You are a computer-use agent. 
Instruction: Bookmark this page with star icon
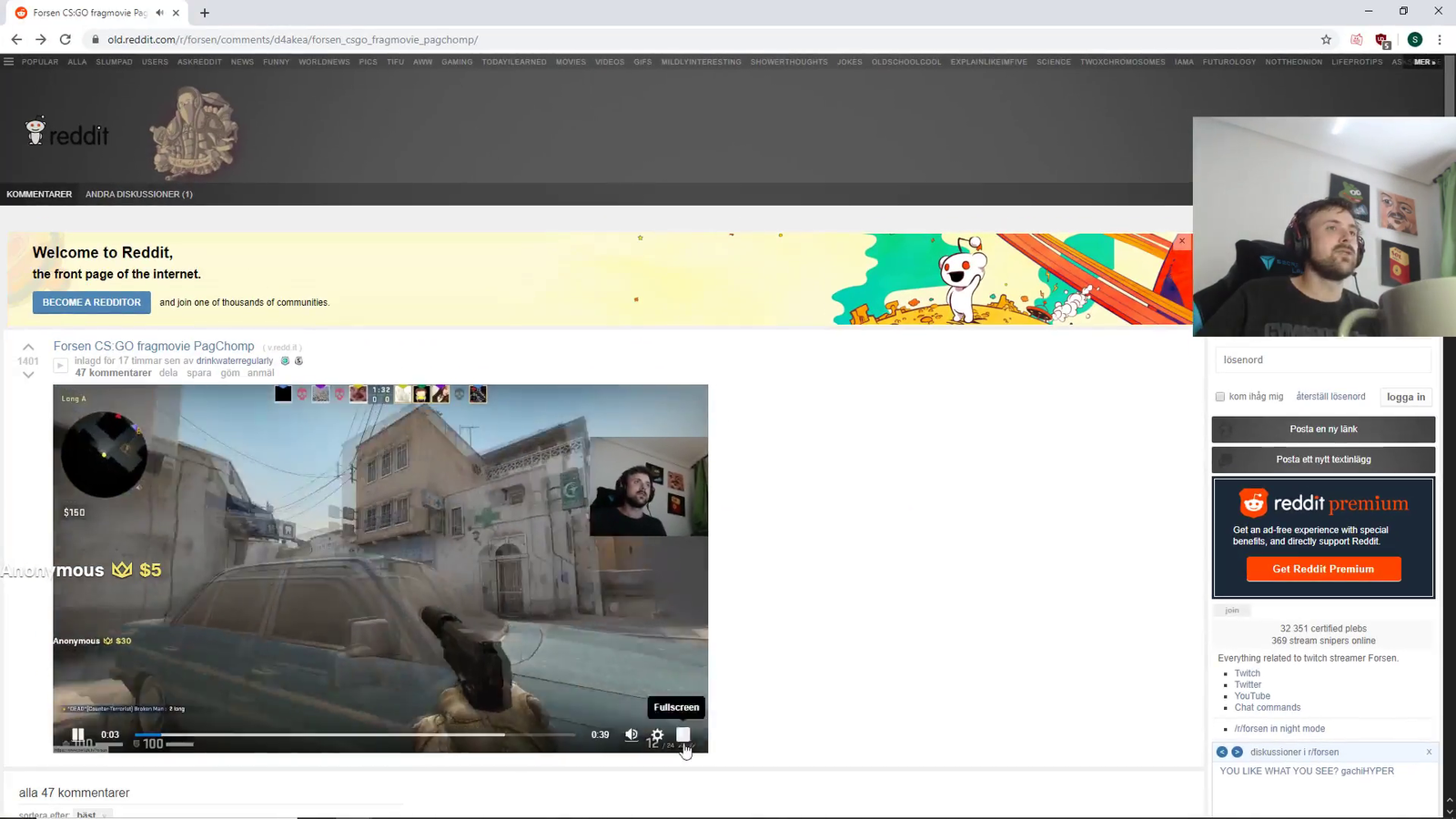pos(1326,39)
